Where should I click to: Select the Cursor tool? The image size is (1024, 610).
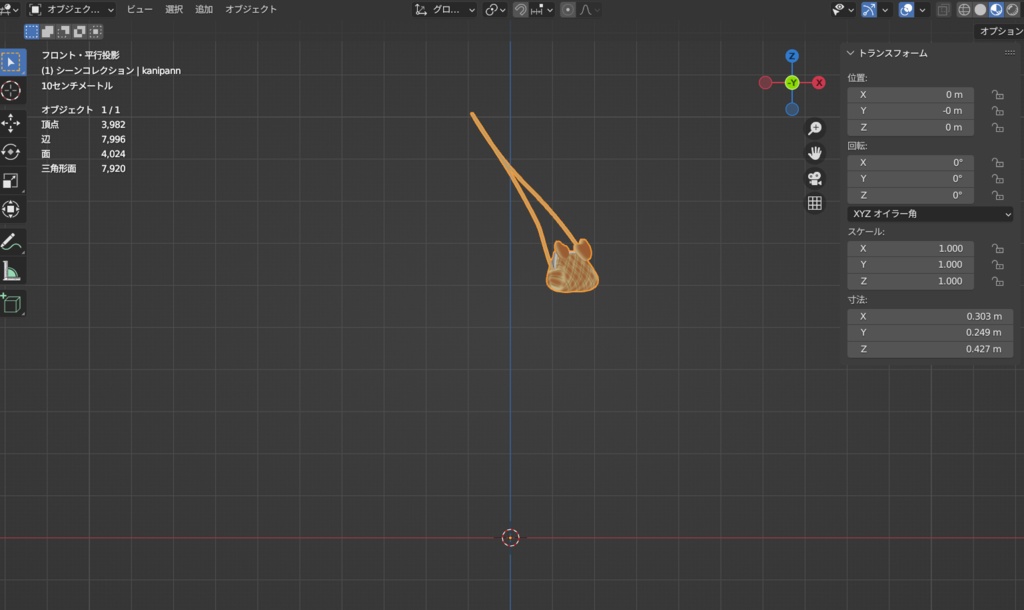[11, 91]
